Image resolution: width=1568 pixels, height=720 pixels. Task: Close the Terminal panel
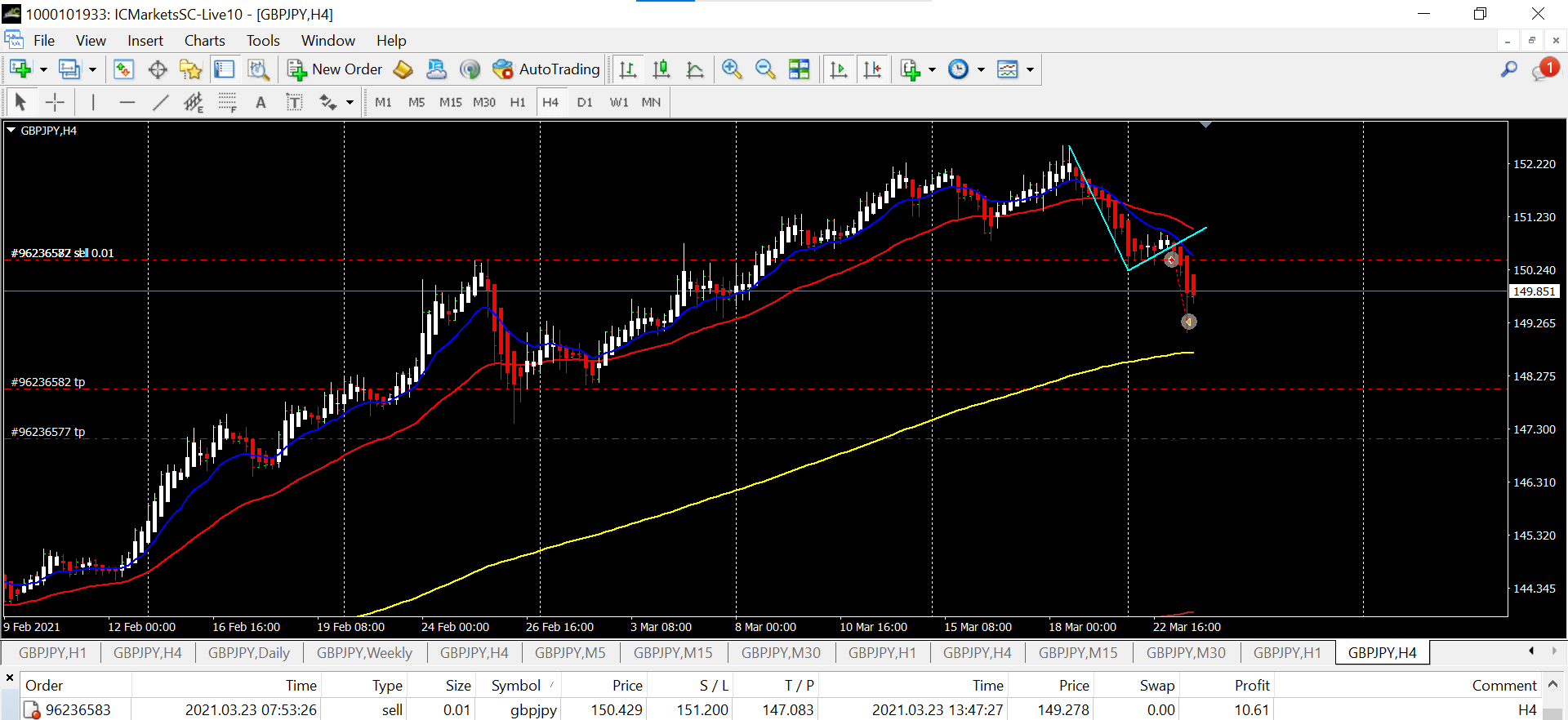coord(10,678)
